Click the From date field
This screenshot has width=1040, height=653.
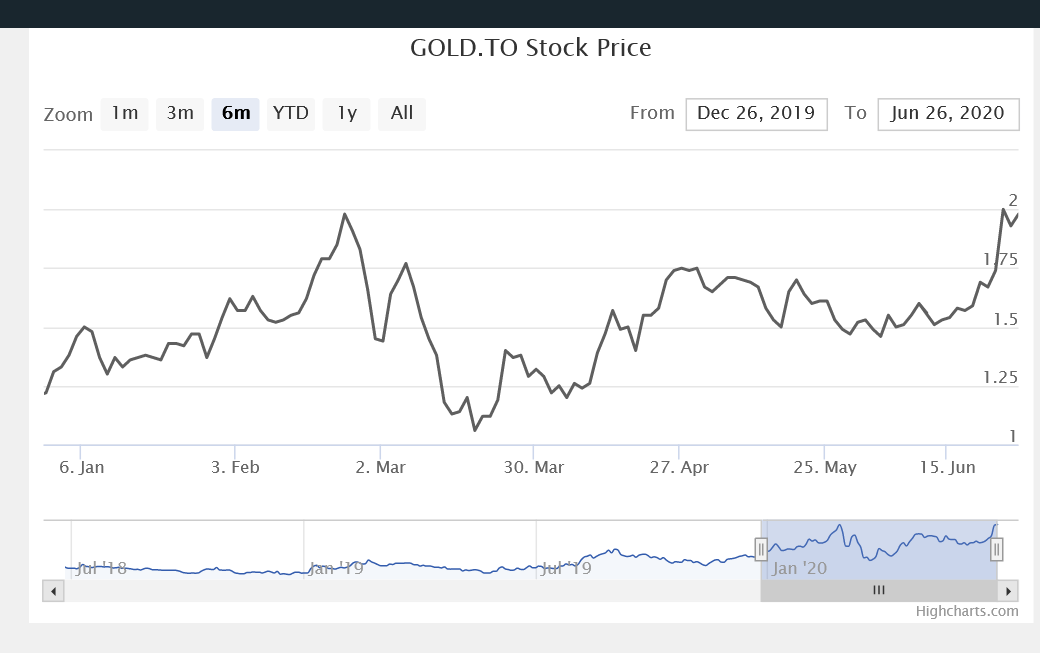point(756,114)
